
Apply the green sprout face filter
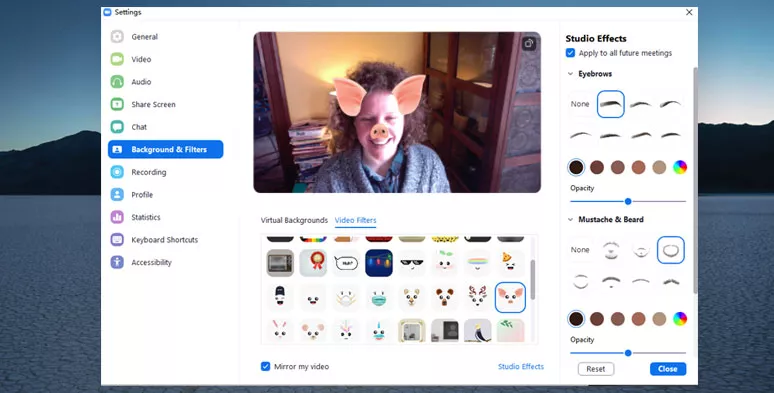click(445, 263)
